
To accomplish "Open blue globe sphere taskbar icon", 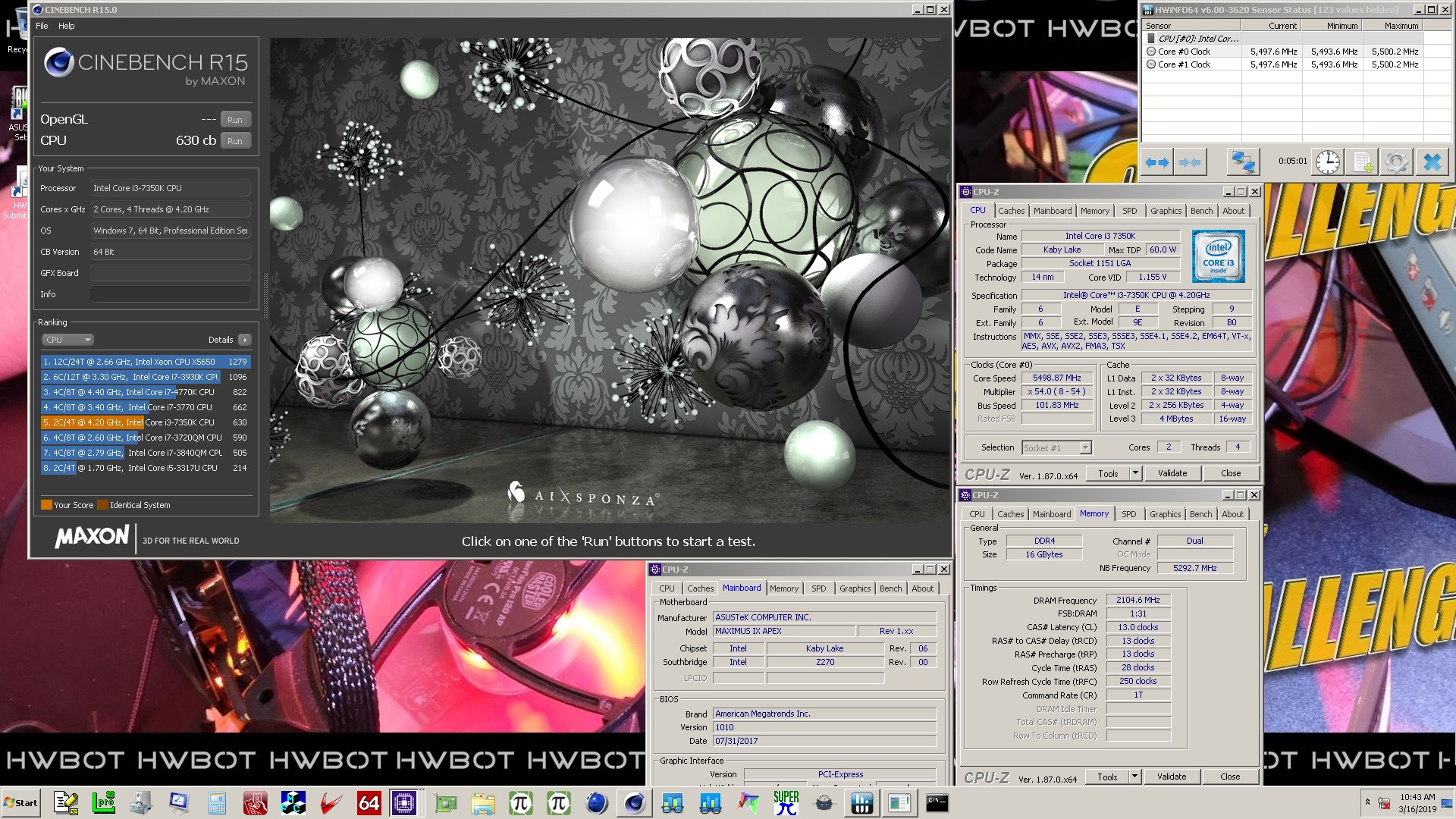I will point(596,803).
